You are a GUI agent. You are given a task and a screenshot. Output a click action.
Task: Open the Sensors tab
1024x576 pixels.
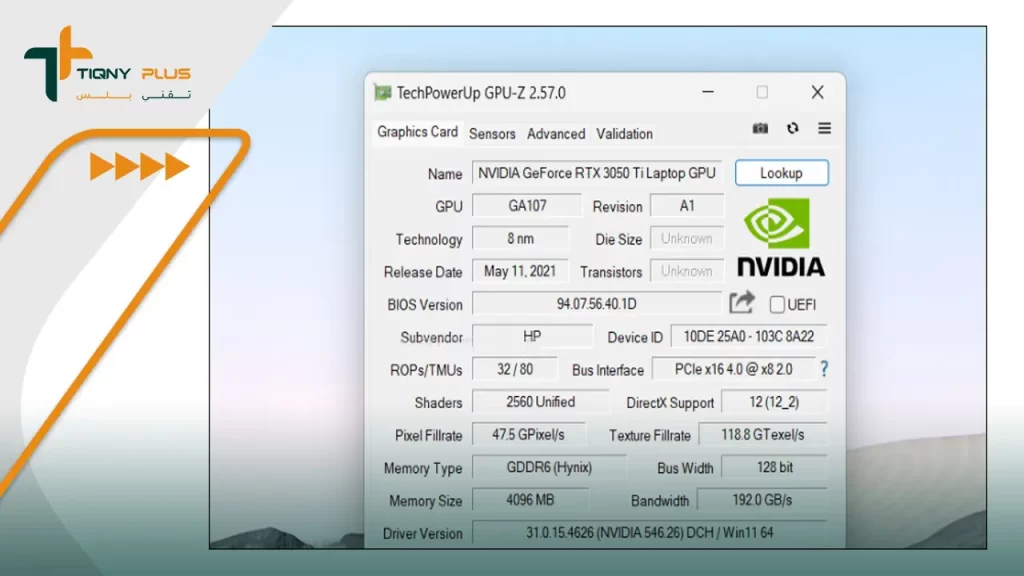point(492,133)
